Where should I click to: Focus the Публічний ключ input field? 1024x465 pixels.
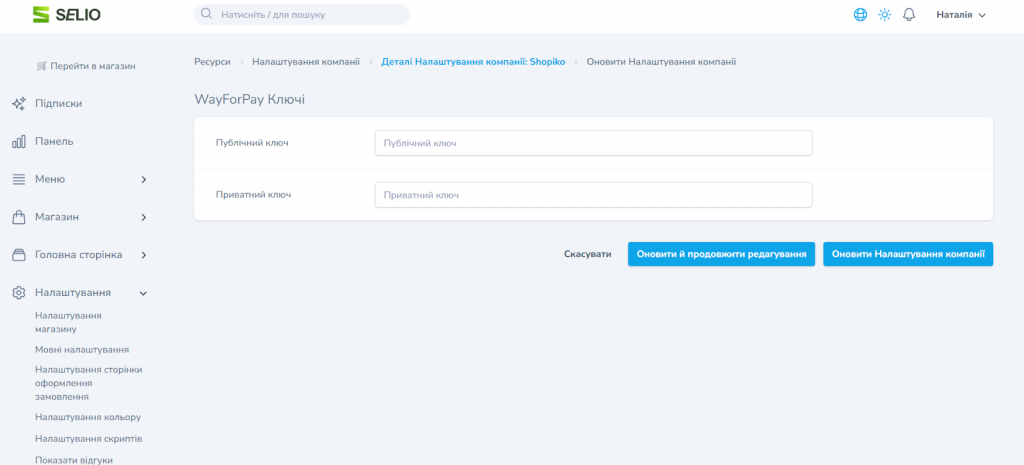pyautogui.click(x=593, y=144)
